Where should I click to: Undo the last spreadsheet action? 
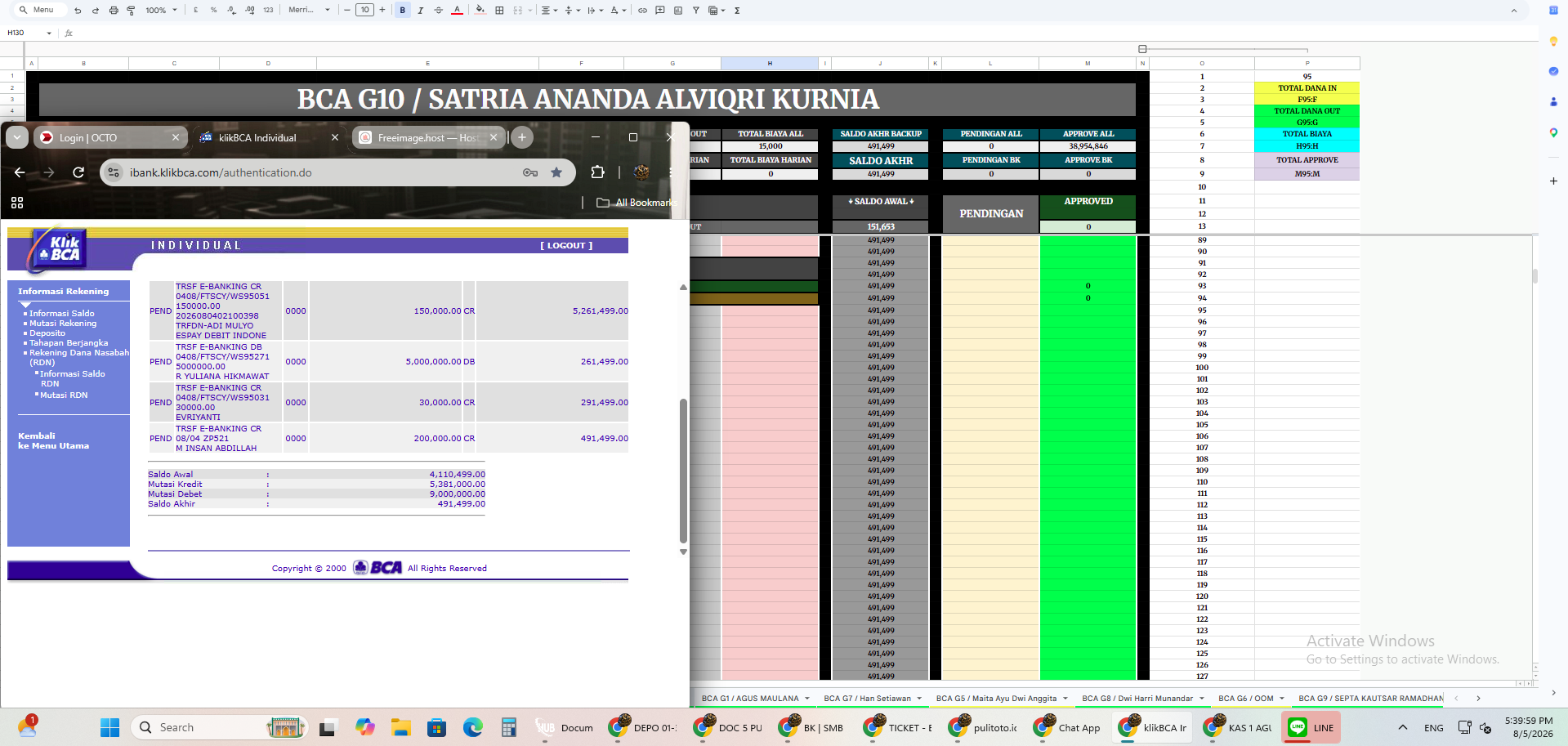pyautogui.click(x=78, y=11)
